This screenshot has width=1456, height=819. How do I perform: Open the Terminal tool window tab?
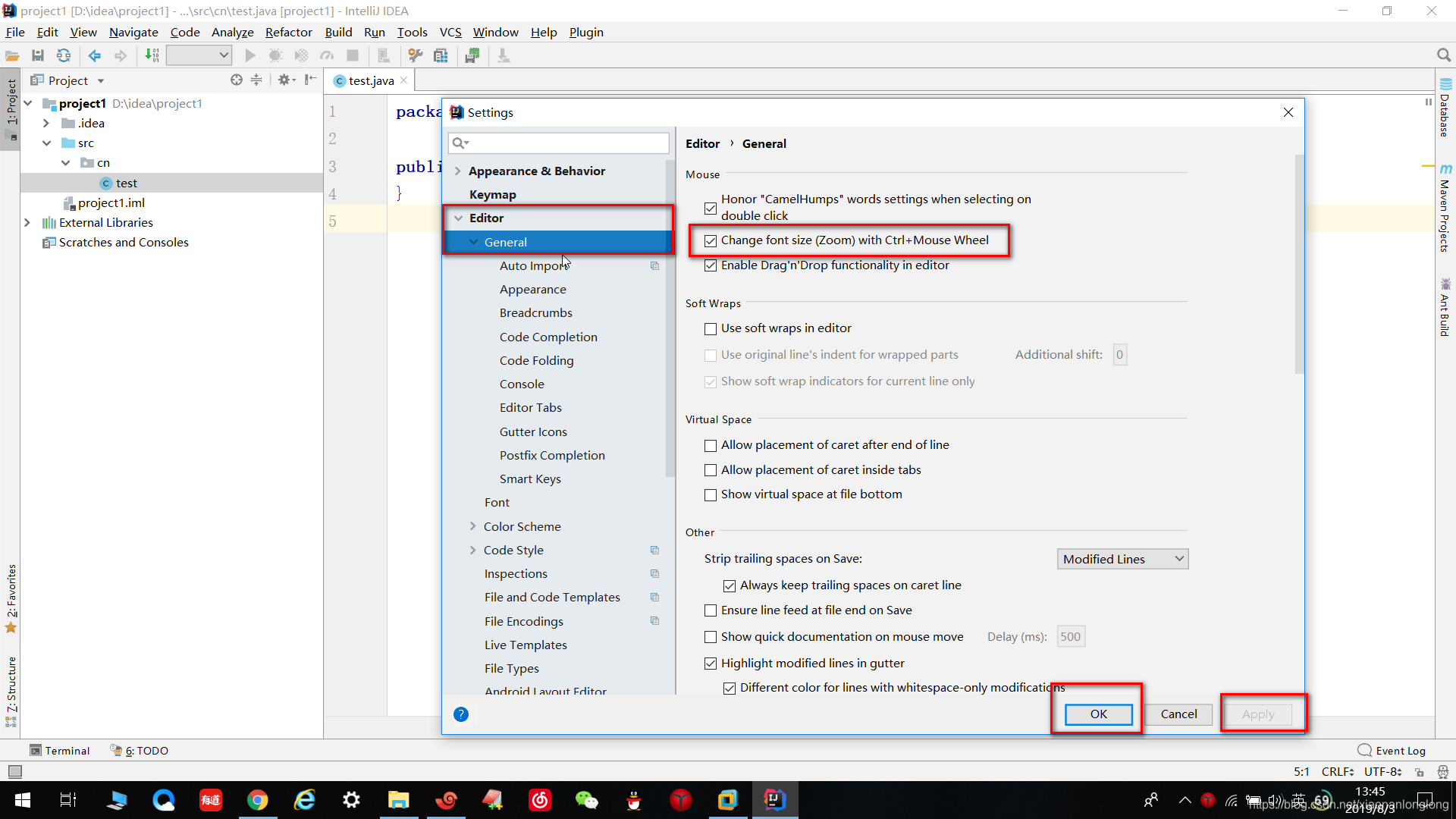(60, 750)
